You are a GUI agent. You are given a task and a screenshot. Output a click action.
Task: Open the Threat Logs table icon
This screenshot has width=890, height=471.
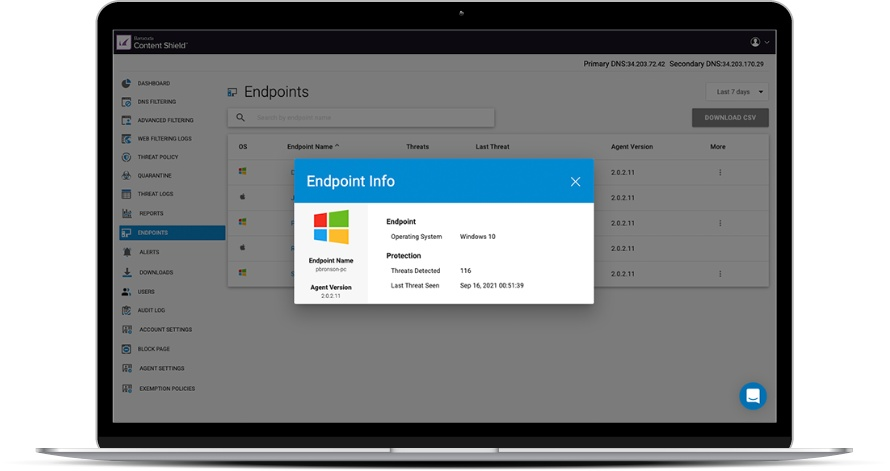click(126, 194)
